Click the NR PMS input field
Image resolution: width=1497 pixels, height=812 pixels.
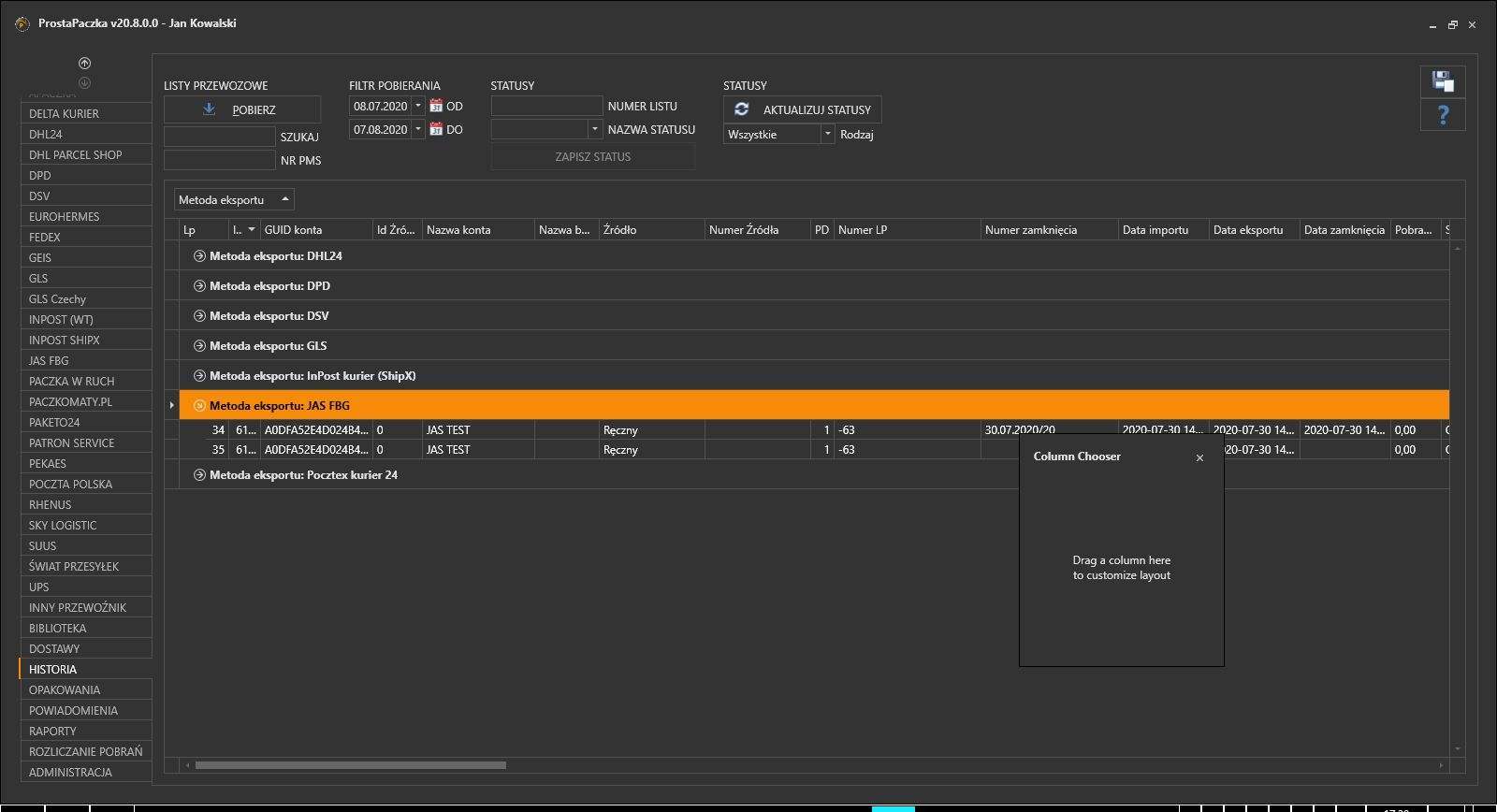[x=220, y=160]
